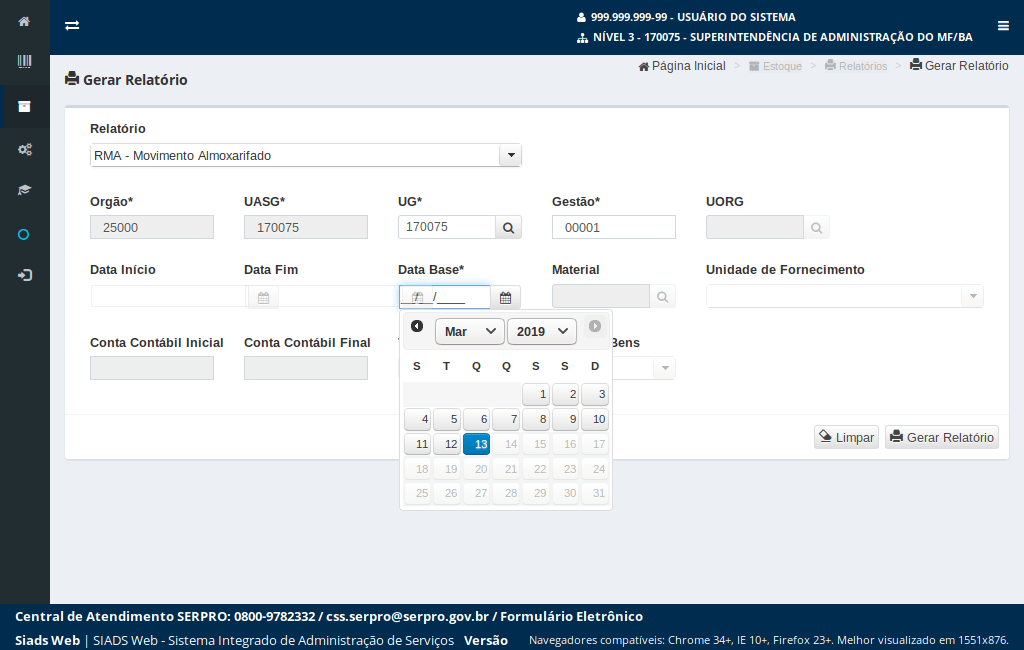Click the Estoque breadcrumb
Viewport: 1024px width, 650px height.
[775, 66]
